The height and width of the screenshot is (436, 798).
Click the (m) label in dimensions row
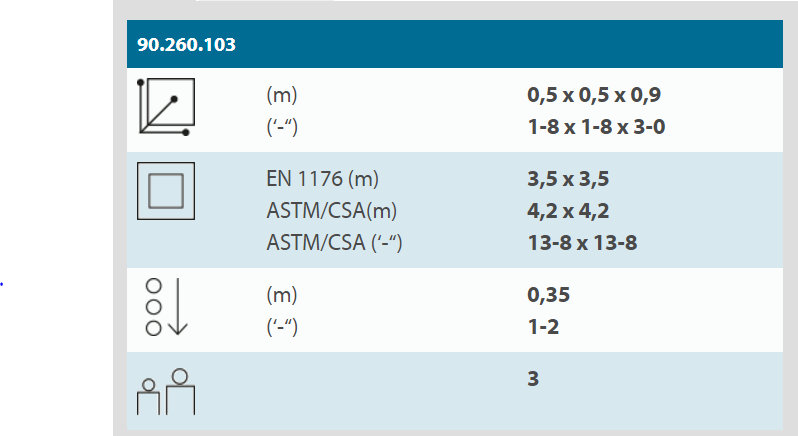[x=282, y=96]
